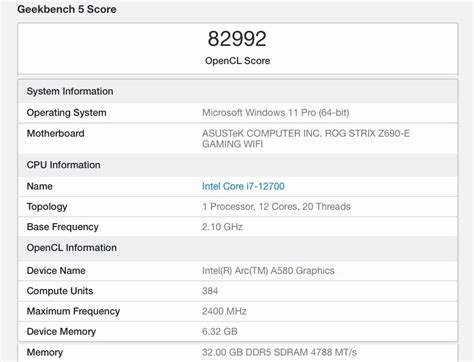The height and width of the screenshot is (362, 474).
Task: Click the Geekbench 5 Score heading
Action: click(67, 9)
